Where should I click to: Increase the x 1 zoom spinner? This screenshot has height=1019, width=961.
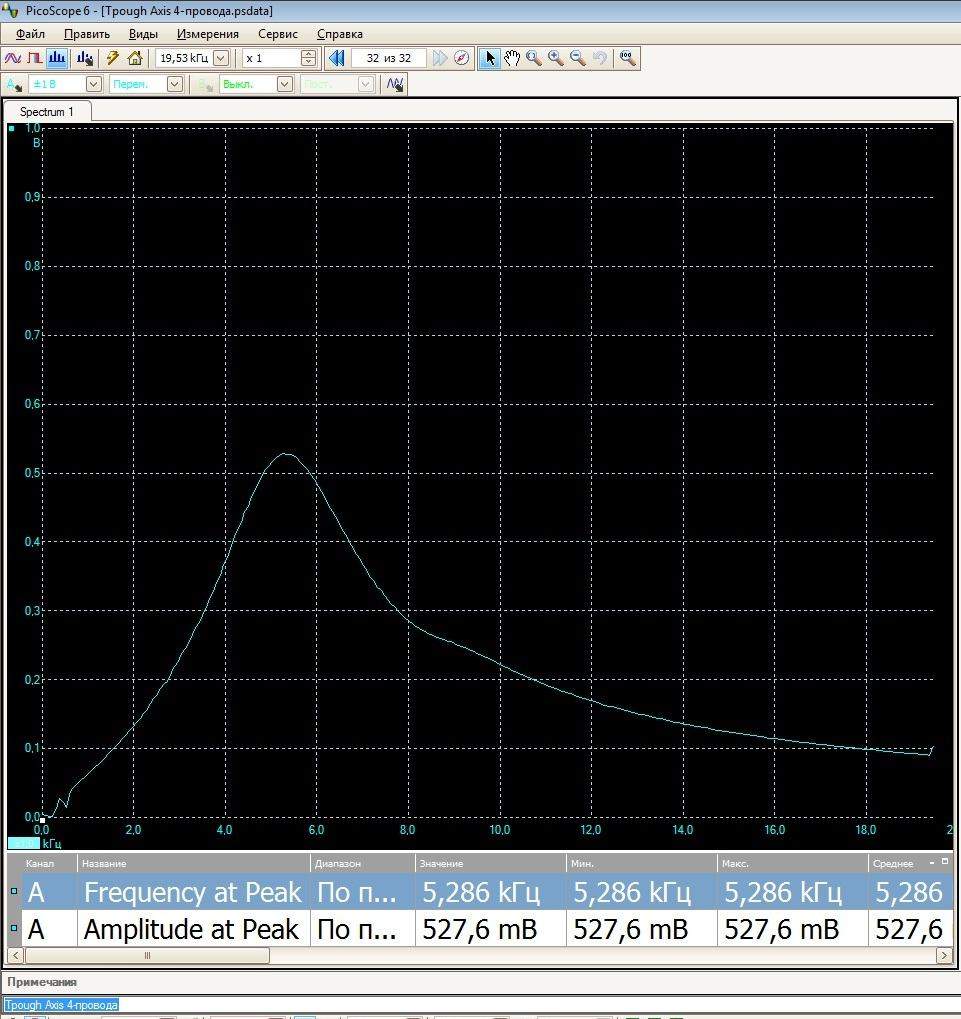[309, 54]
